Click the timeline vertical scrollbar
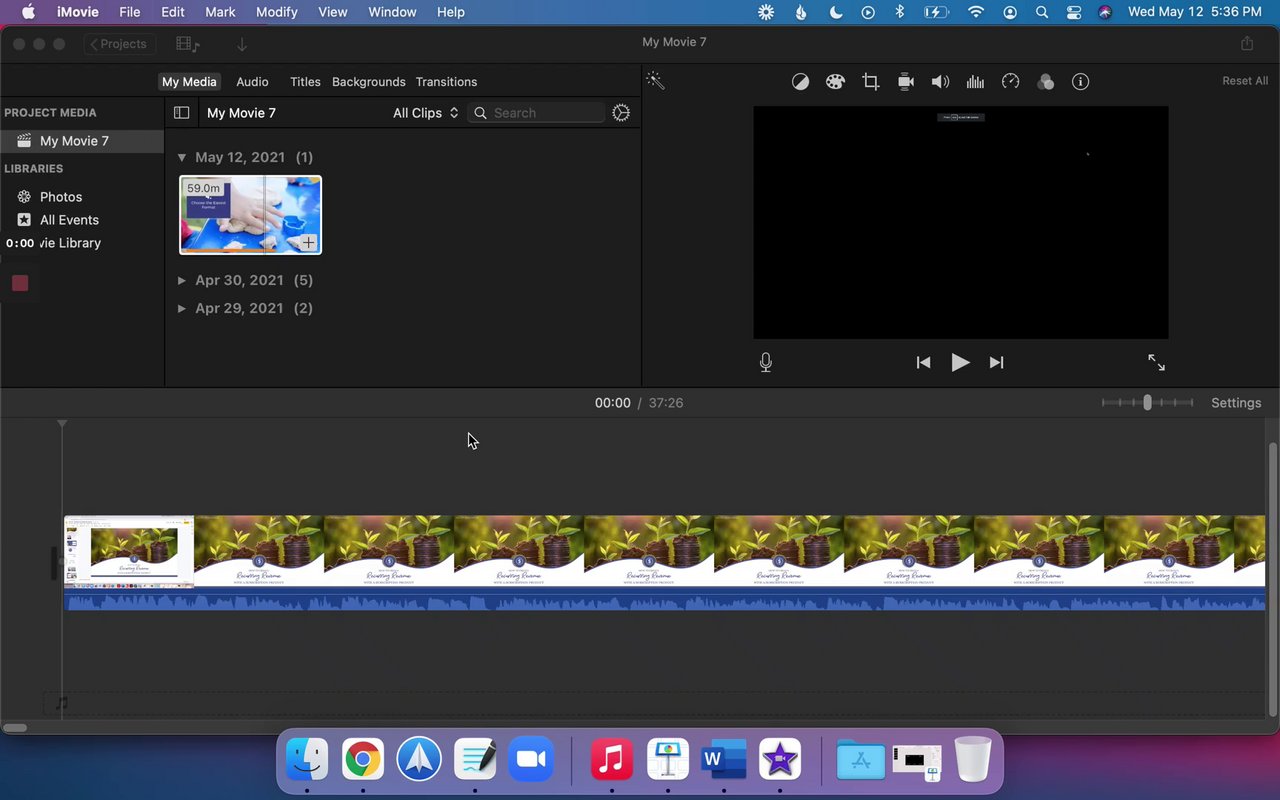 [x=1272, y=580]
